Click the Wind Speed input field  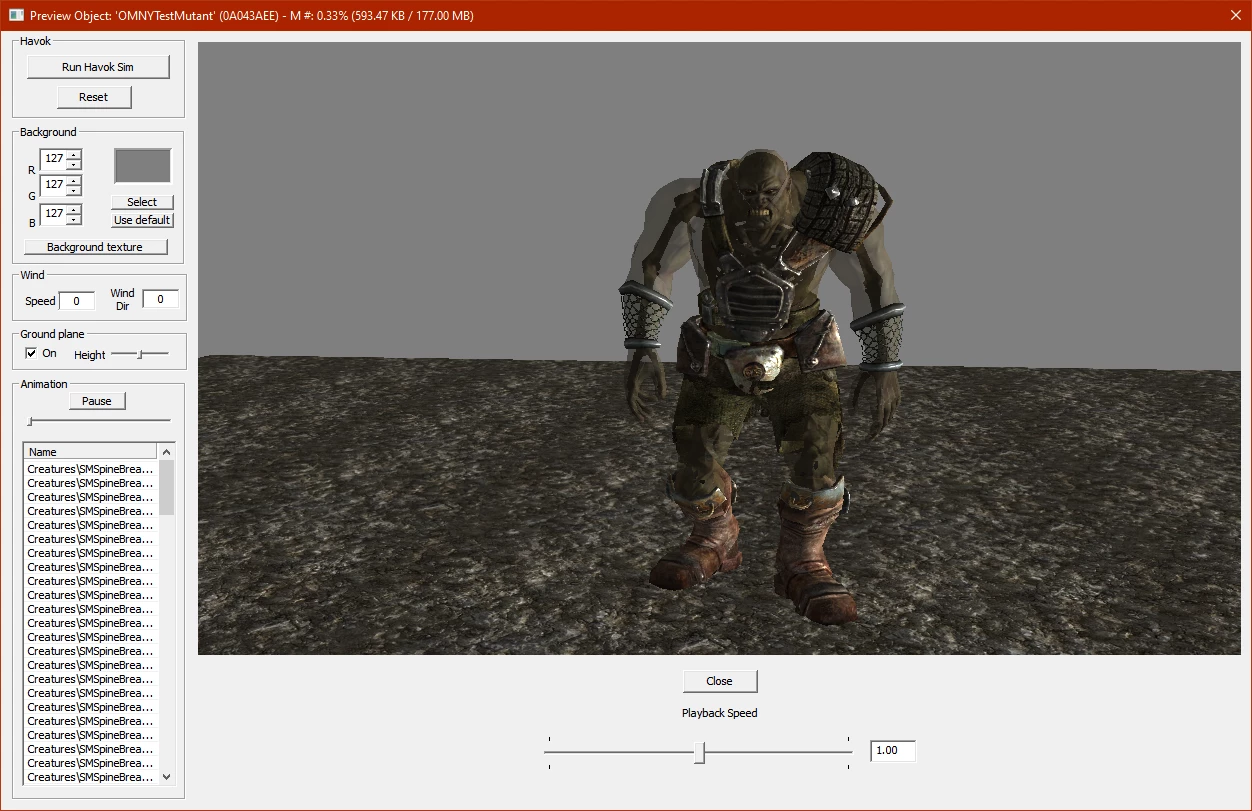tap(77, 300)
